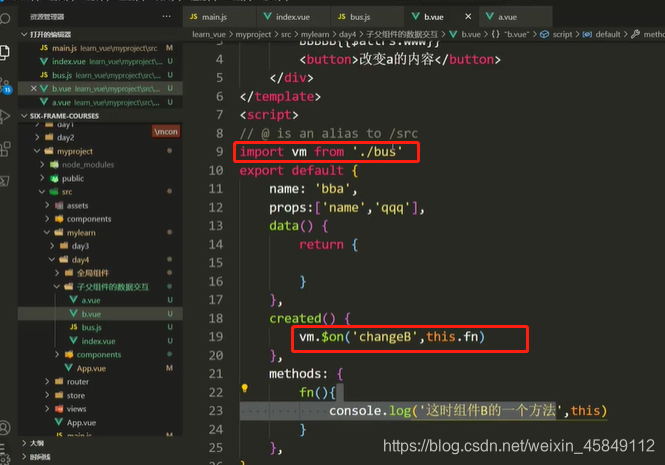The width and height of the screenshot is (665, 465).
Task: Open the Explorer view icon
Action: tap(4, 52)
